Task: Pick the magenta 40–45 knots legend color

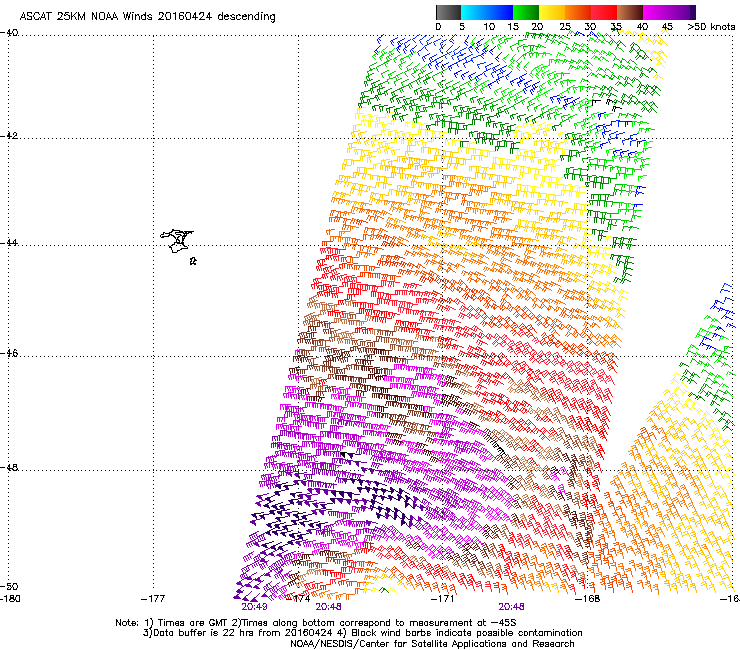Action: point(656,12)
